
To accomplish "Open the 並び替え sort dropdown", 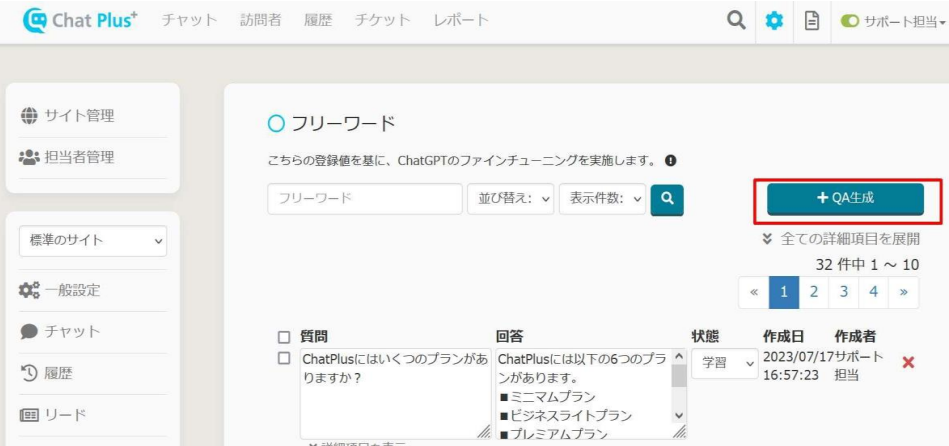I will [x=511, y=199].
